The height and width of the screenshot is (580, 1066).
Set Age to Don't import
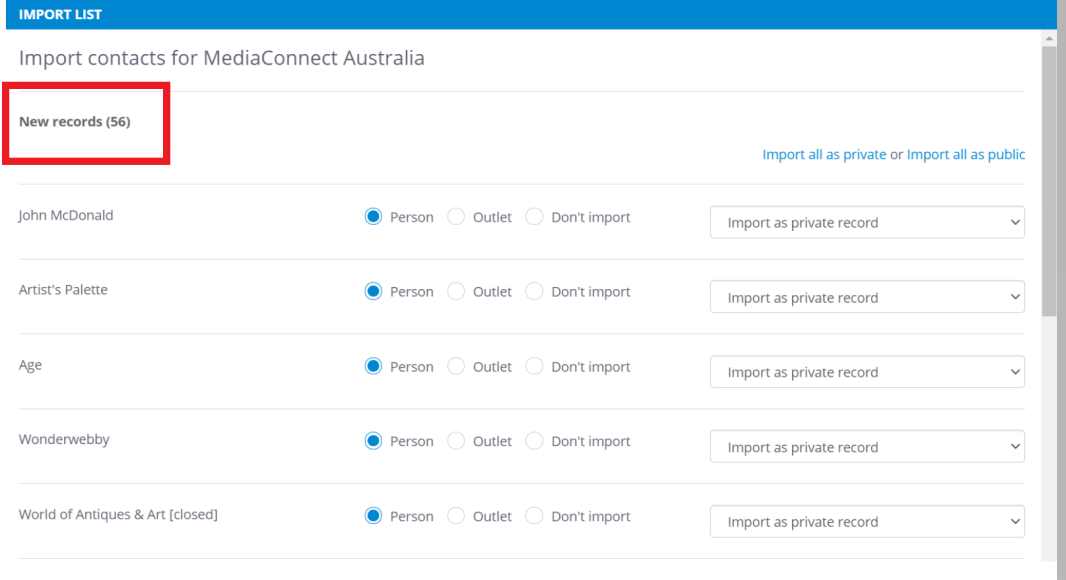(x=535, y=367)
